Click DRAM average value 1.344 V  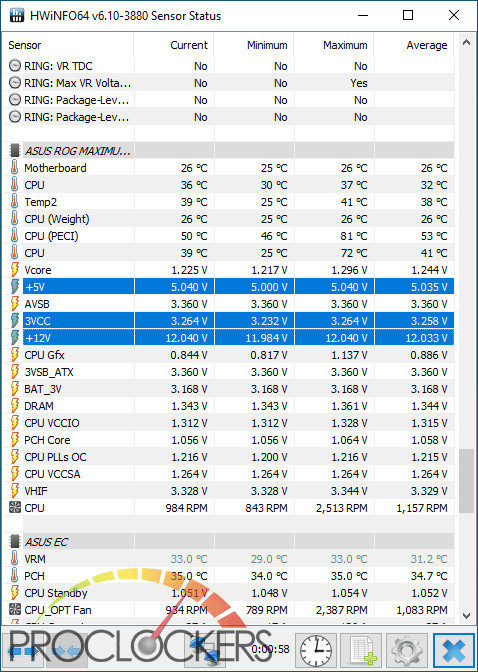point(429,406)
